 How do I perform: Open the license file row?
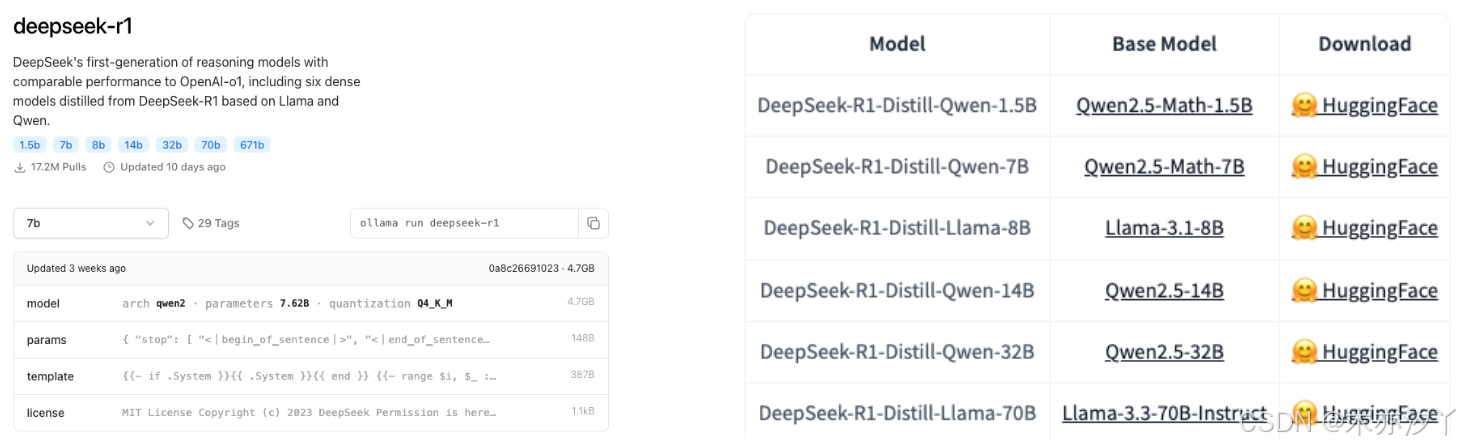tap(311, 412)
